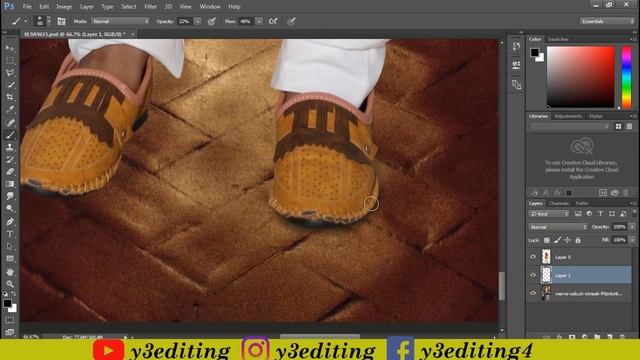Viewport: 640px width, 360px height.
Task: Open the layer blend mode dropdown
Action: tap(558, 227)
